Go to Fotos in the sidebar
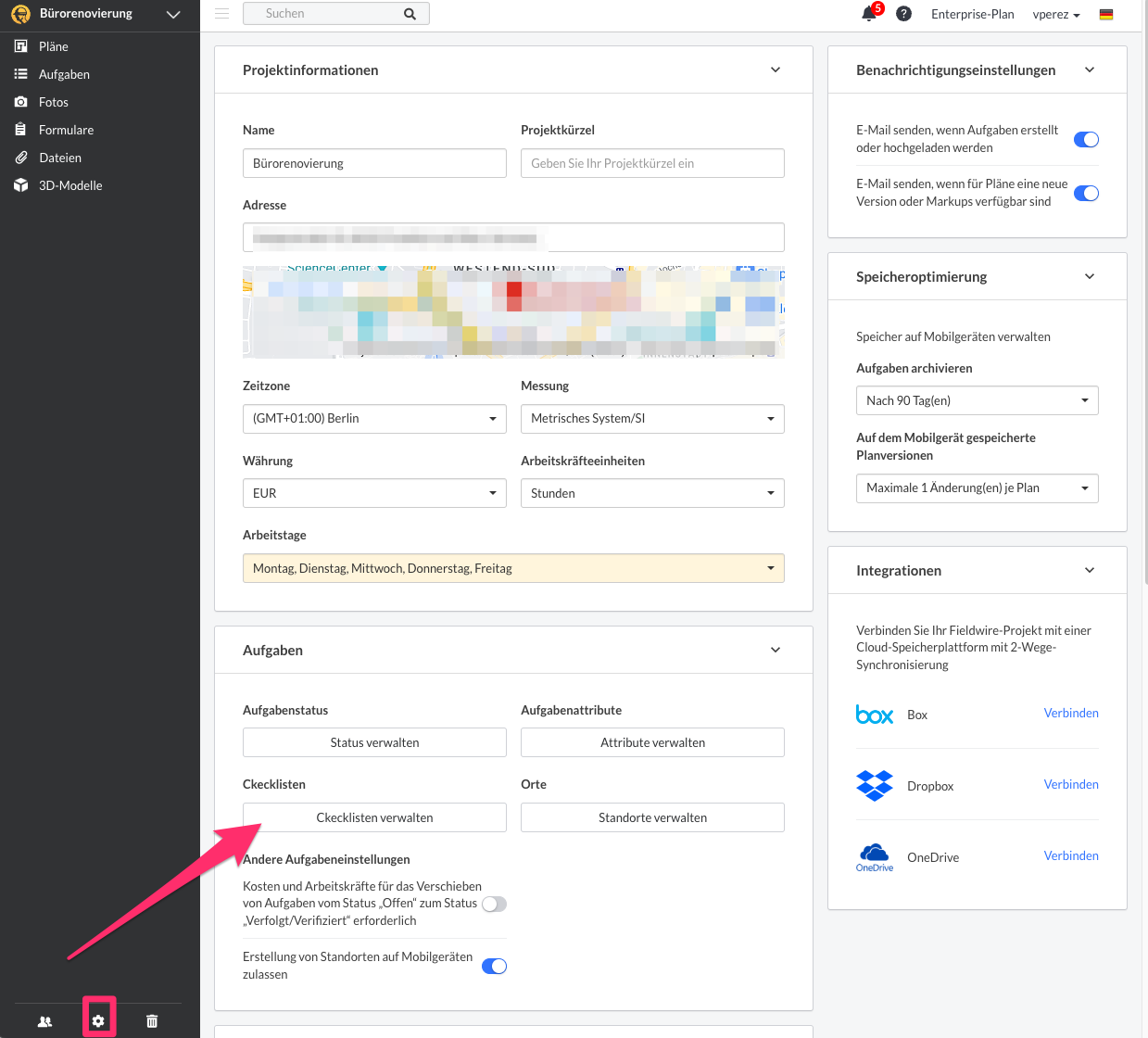Viewport: 1148px width, 1038px height. point(54,102)
